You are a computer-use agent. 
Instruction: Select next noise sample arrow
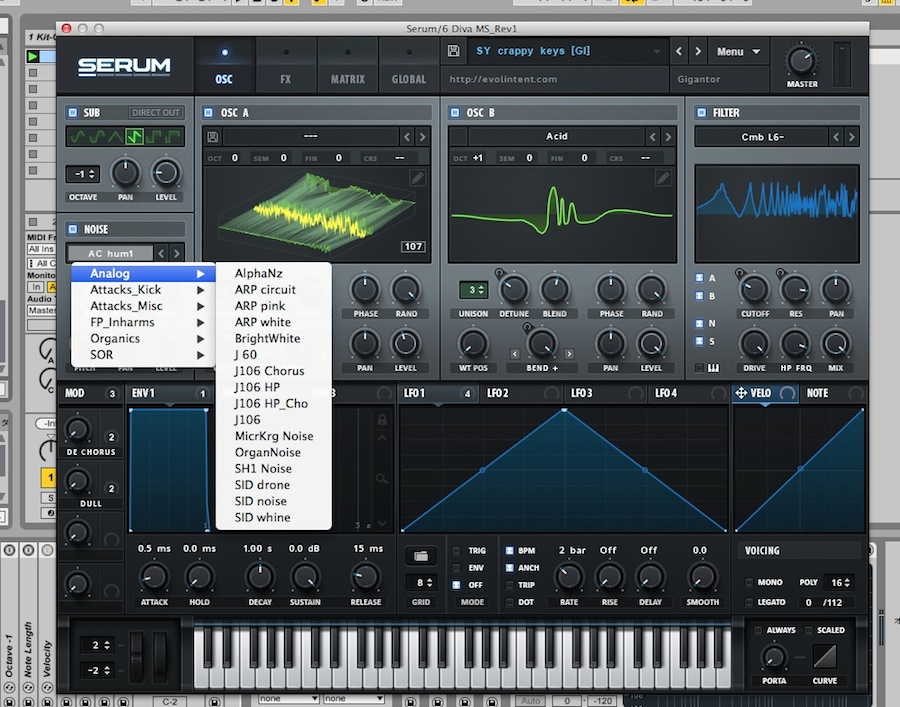pos(177,253)
